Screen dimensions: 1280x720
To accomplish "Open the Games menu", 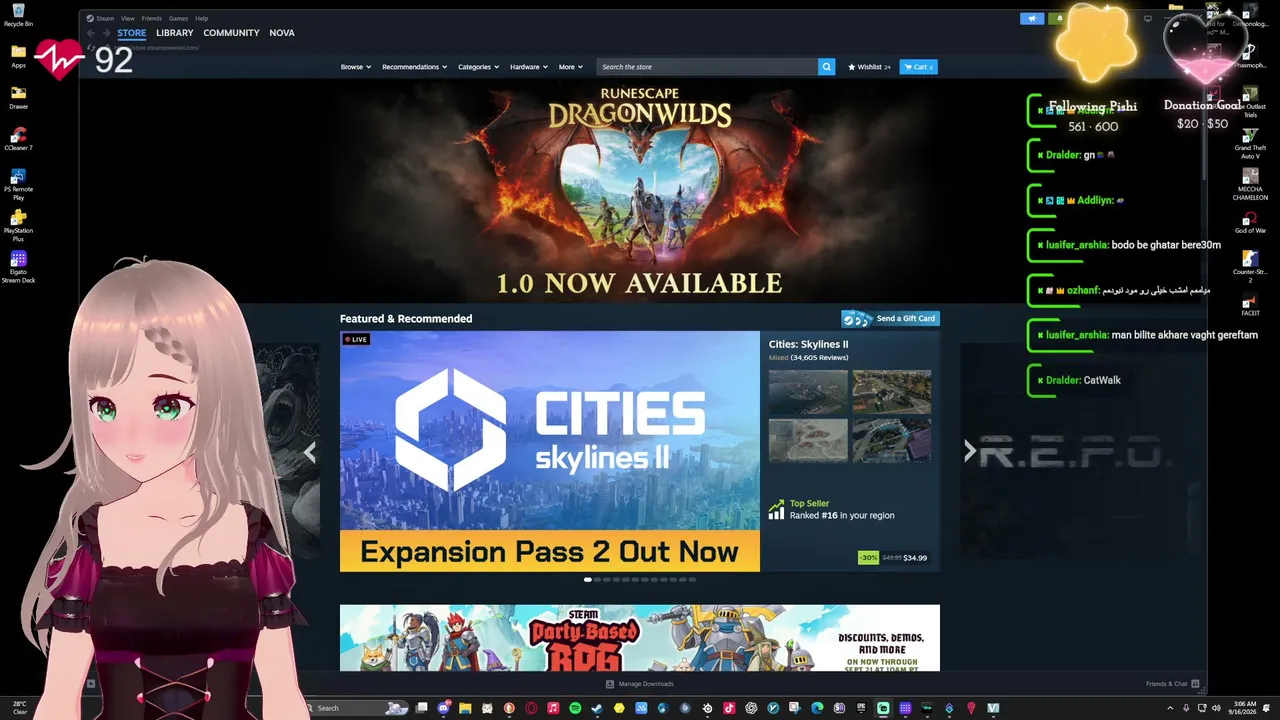I will click(178, 18).
